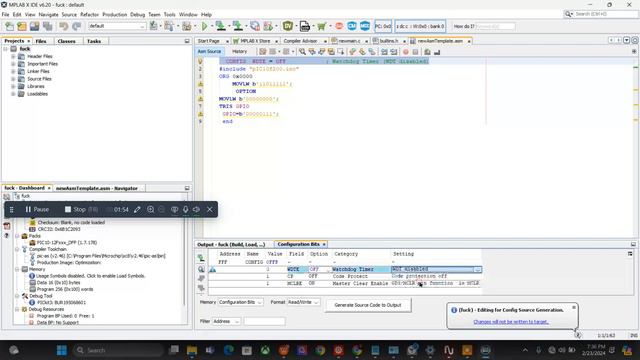Screen dimensions: 640x360
Task: Click the Redo toolbar icon
Action: pos(76,27)
